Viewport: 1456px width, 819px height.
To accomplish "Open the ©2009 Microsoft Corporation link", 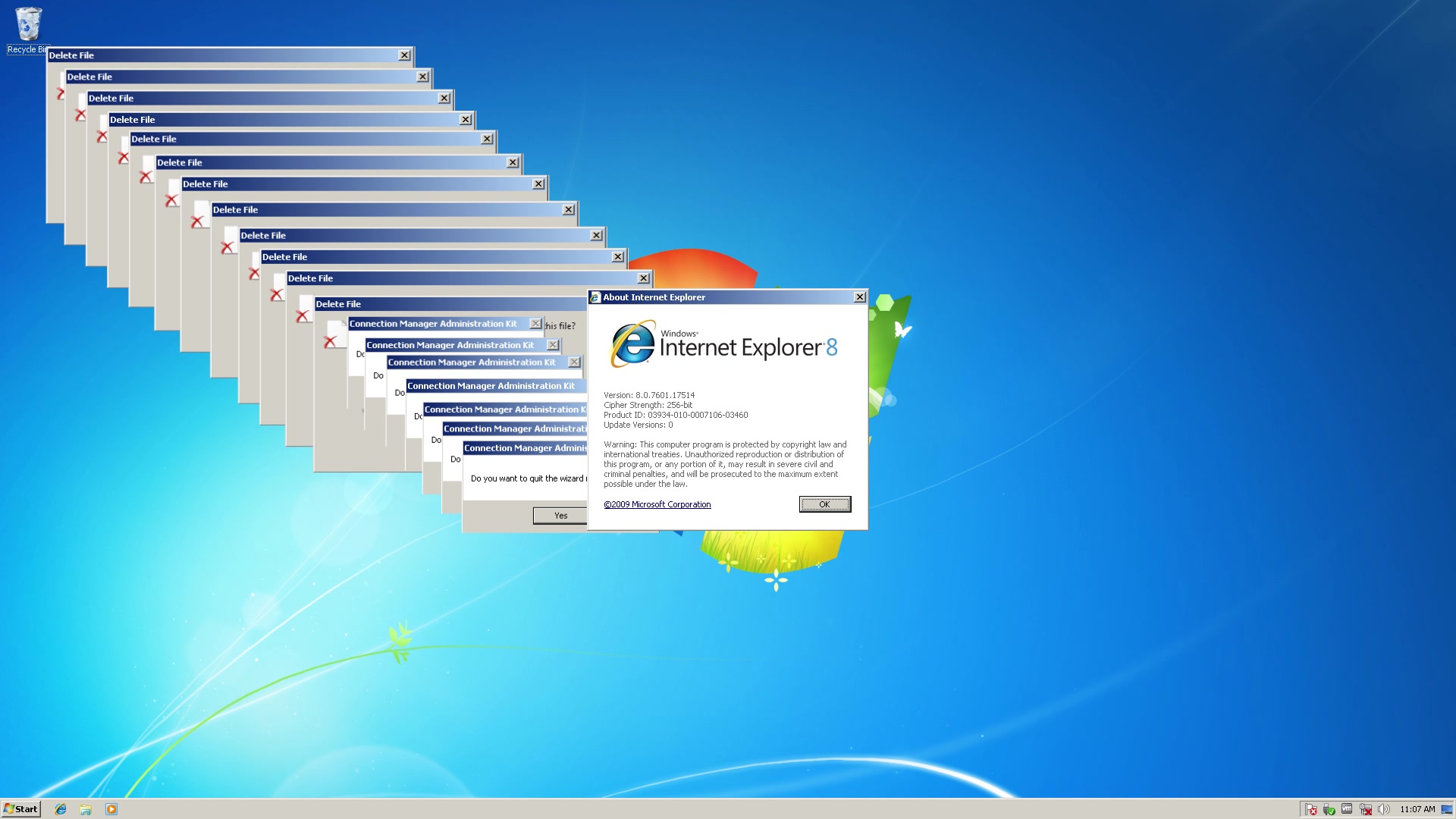I will pos(657,505).
